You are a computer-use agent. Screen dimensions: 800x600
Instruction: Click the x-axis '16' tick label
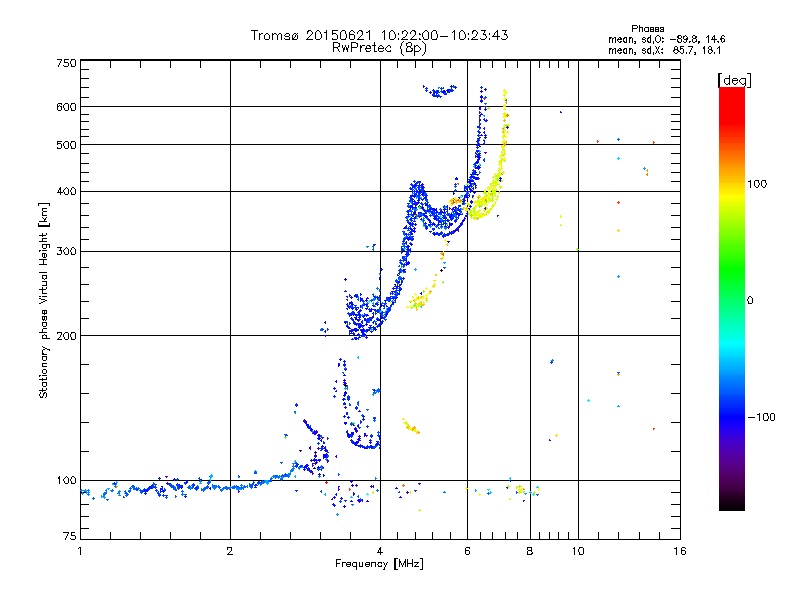pos(680,551)
